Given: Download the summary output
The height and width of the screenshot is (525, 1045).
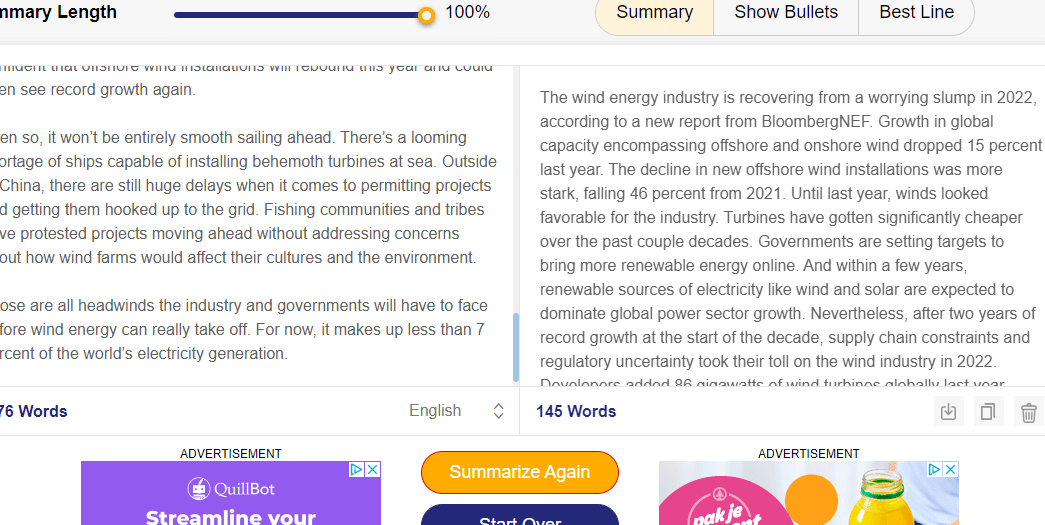Looking at the screenshot, I should click(949, 411).
